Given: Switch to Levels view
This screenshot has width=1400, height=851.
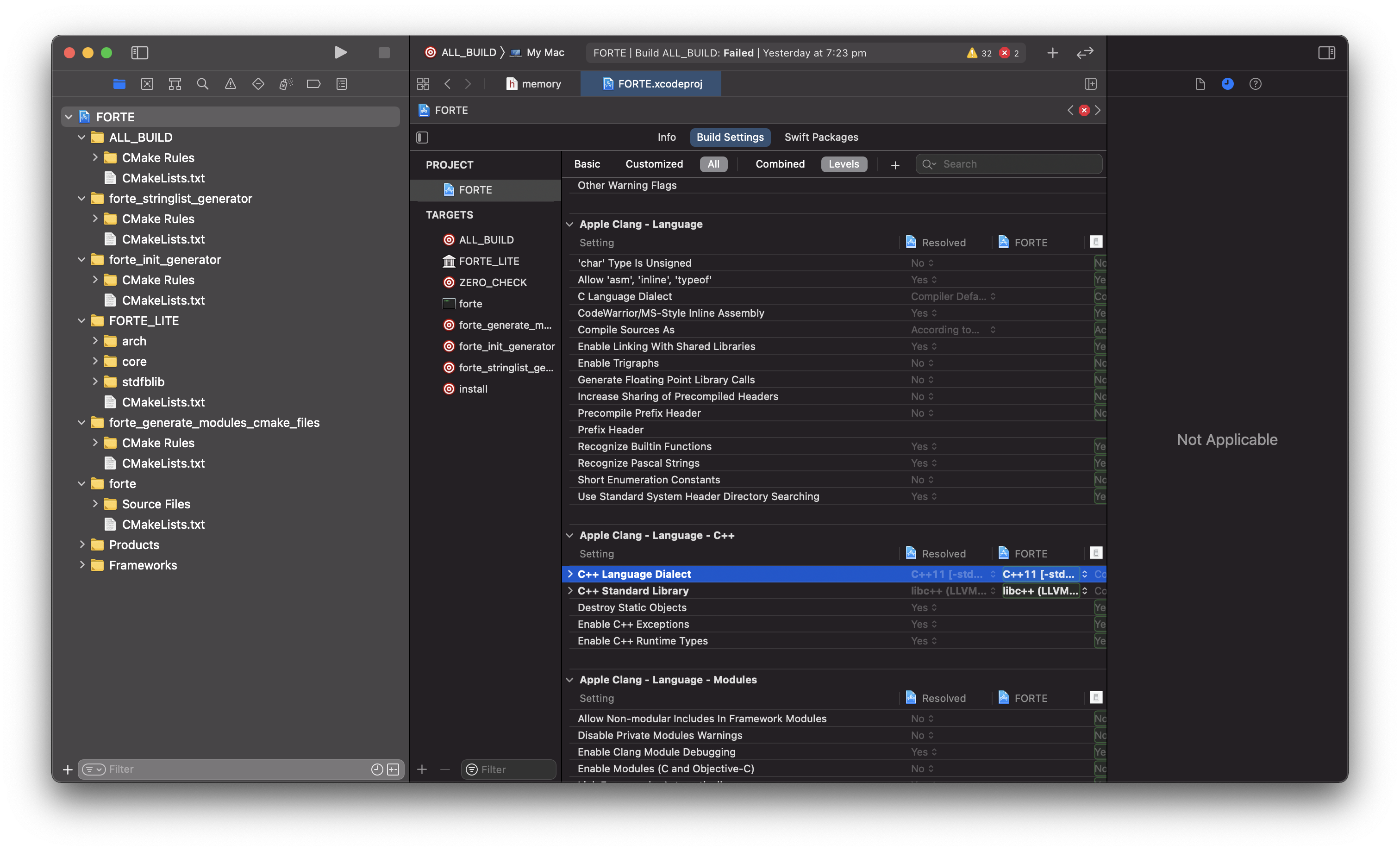Looking at the screenshot, I should (x=844, y=163).
